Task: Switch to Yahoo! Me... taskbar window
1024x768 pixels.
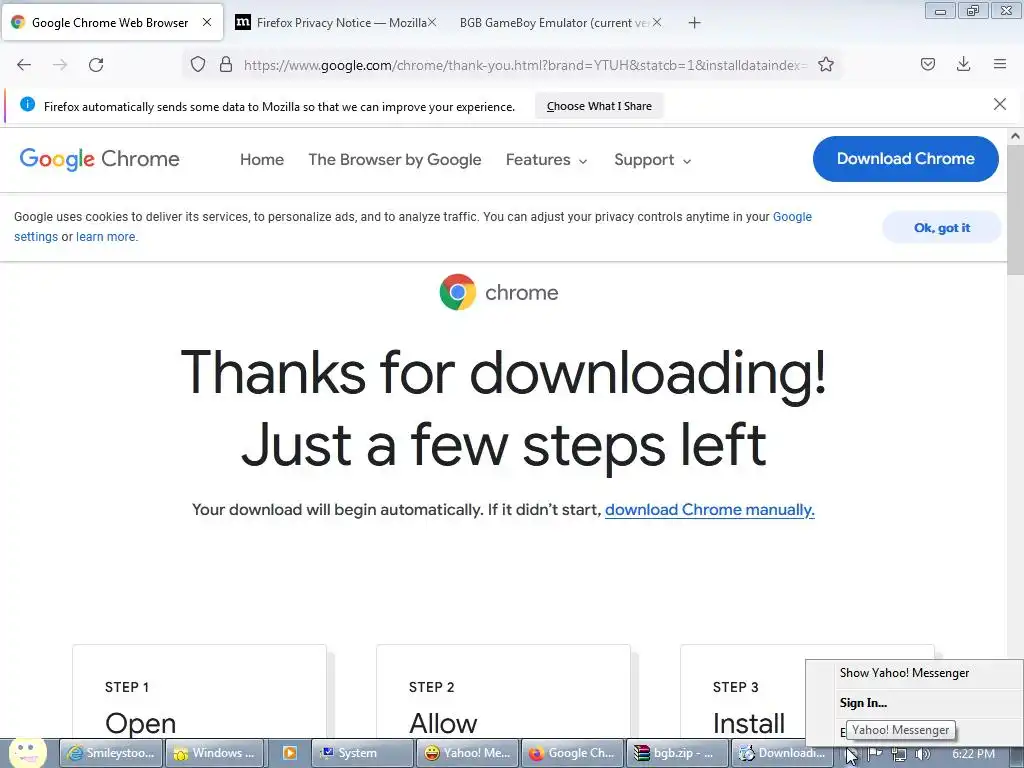Action: coord(468,753)
